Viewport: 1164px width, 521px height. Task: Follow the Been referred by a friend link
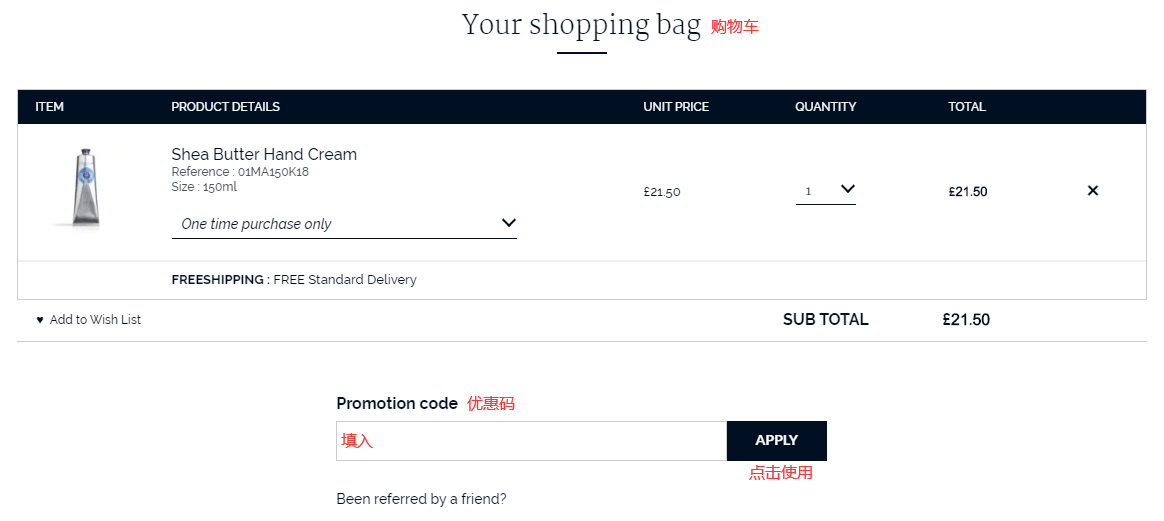[421, 499]
